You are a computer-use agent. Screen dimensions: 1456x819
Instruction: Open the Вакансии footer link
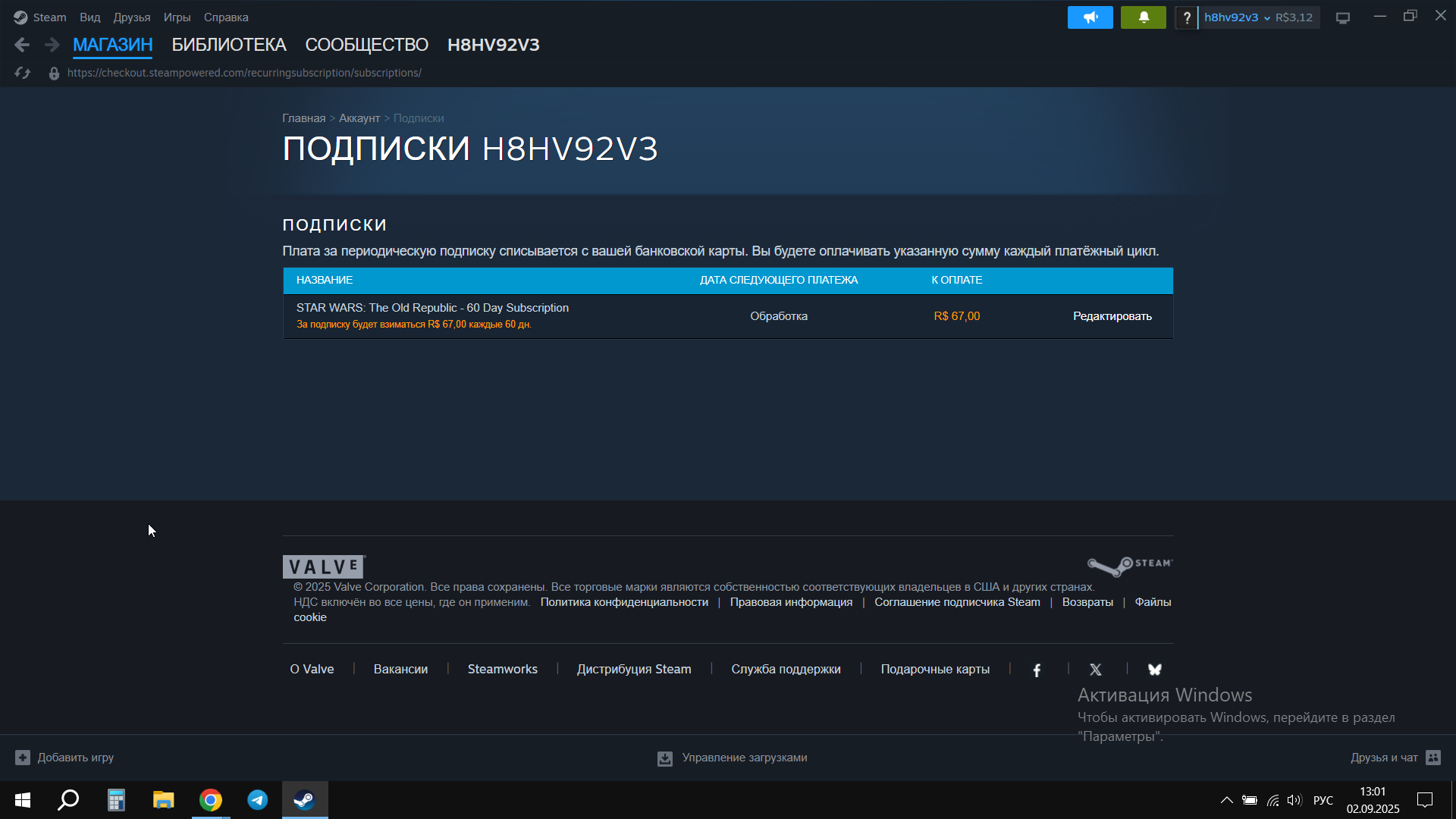coord(400,669)
